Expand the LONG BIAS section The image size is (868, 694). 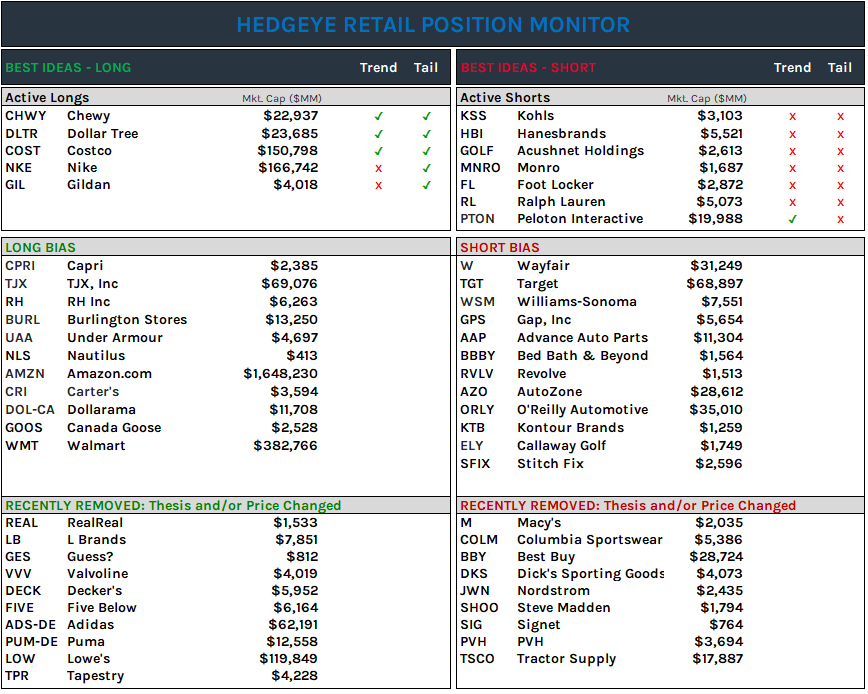37,247
